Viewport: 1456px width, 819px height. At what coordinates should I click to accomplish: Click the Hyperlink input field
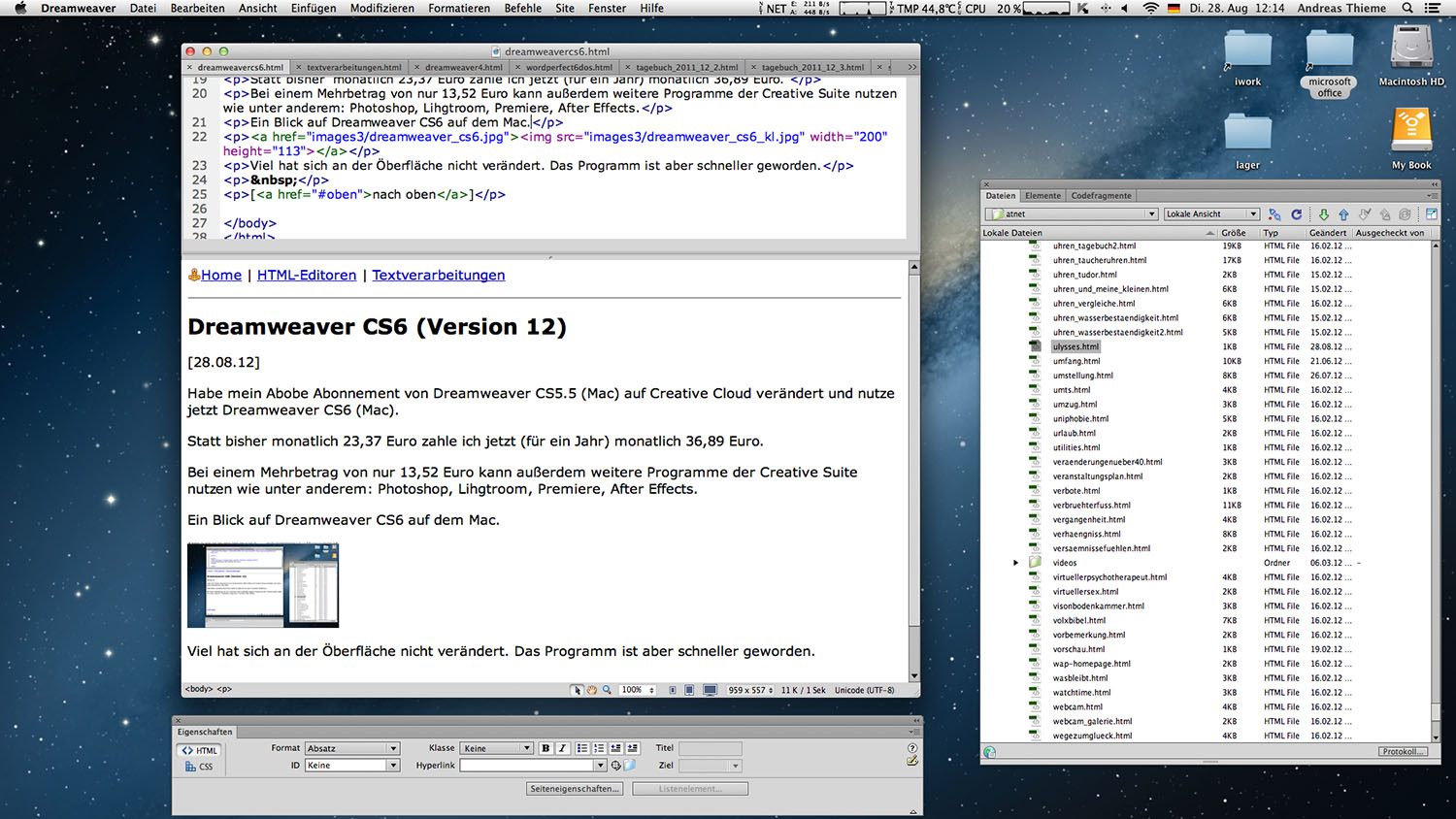[528, 766]
